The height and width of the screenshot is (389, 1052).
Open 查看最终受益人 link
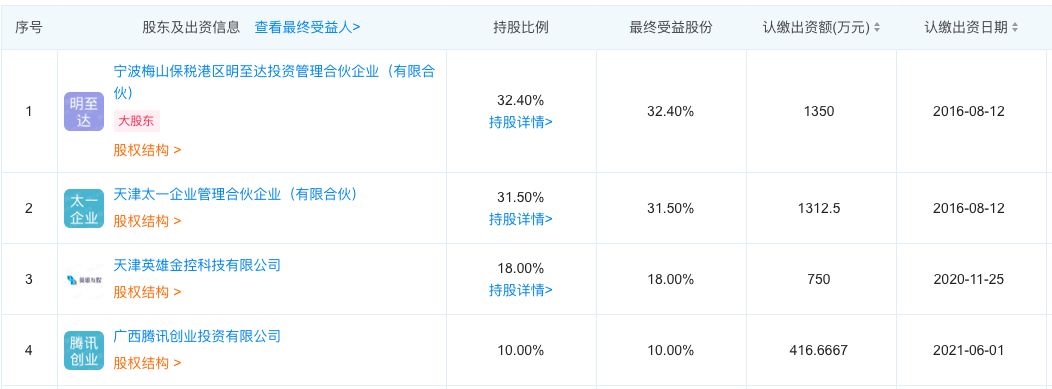coord(307,27)
